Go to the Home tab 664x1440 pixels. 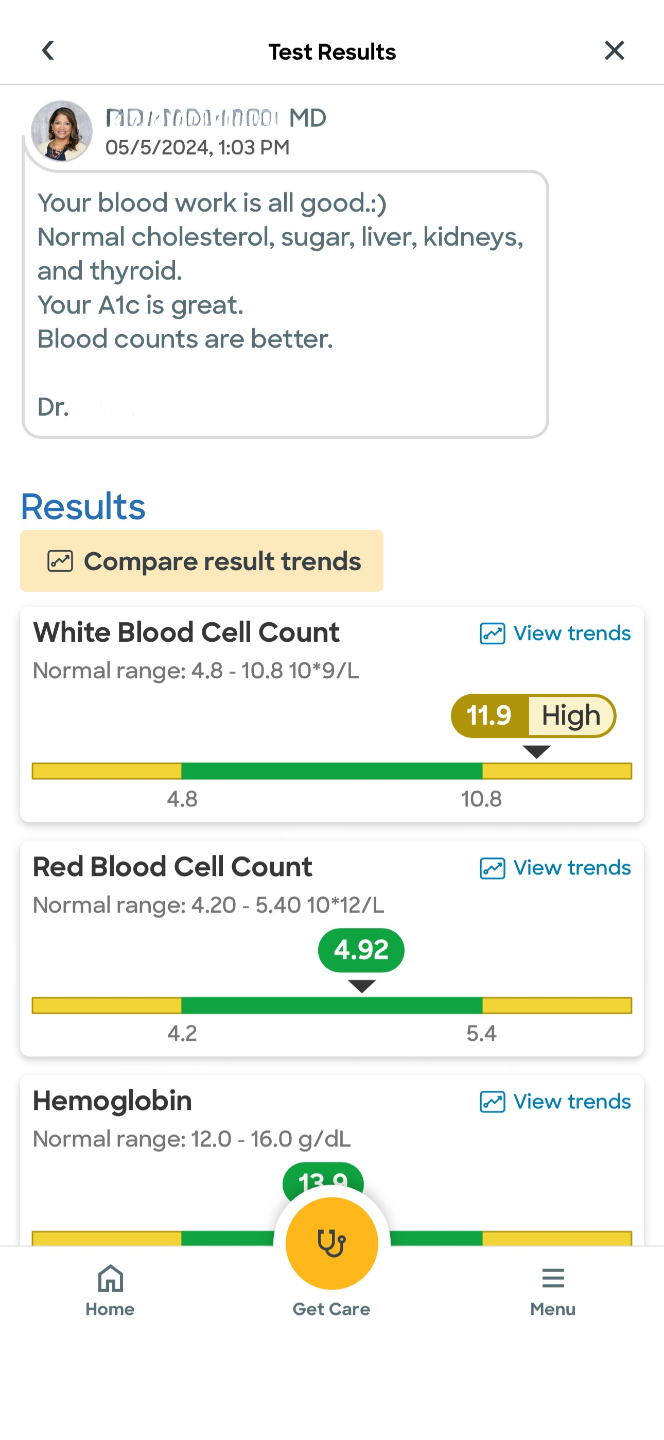pos(110,1290)
